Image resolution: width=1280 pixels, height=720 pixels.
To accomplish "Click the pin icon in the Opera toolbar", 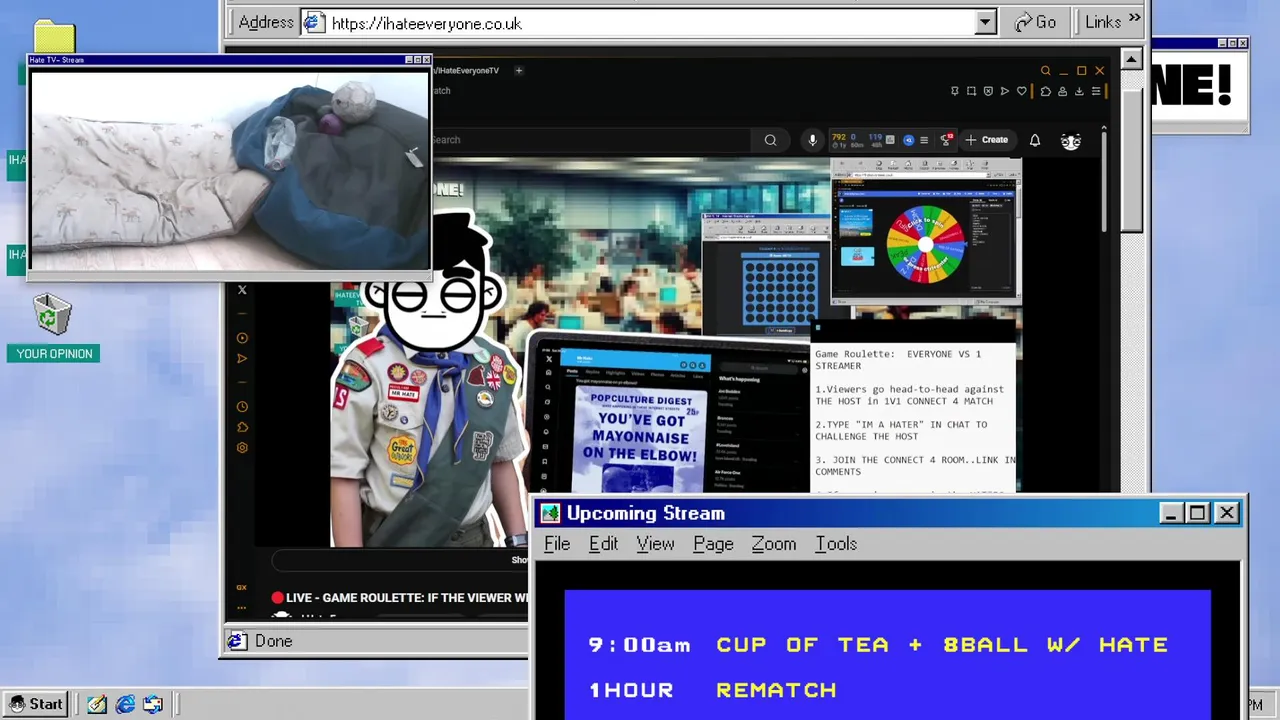I will pyautogui.click(x=955, y=91).
